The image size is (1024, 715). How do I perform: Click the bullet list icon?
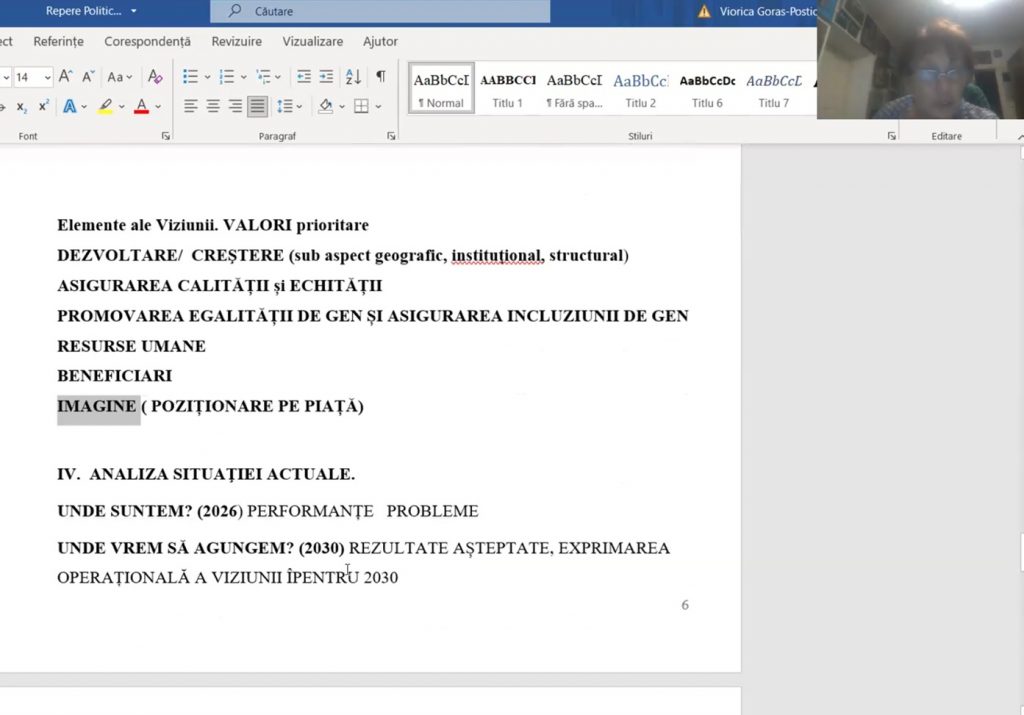click(191, 77)
